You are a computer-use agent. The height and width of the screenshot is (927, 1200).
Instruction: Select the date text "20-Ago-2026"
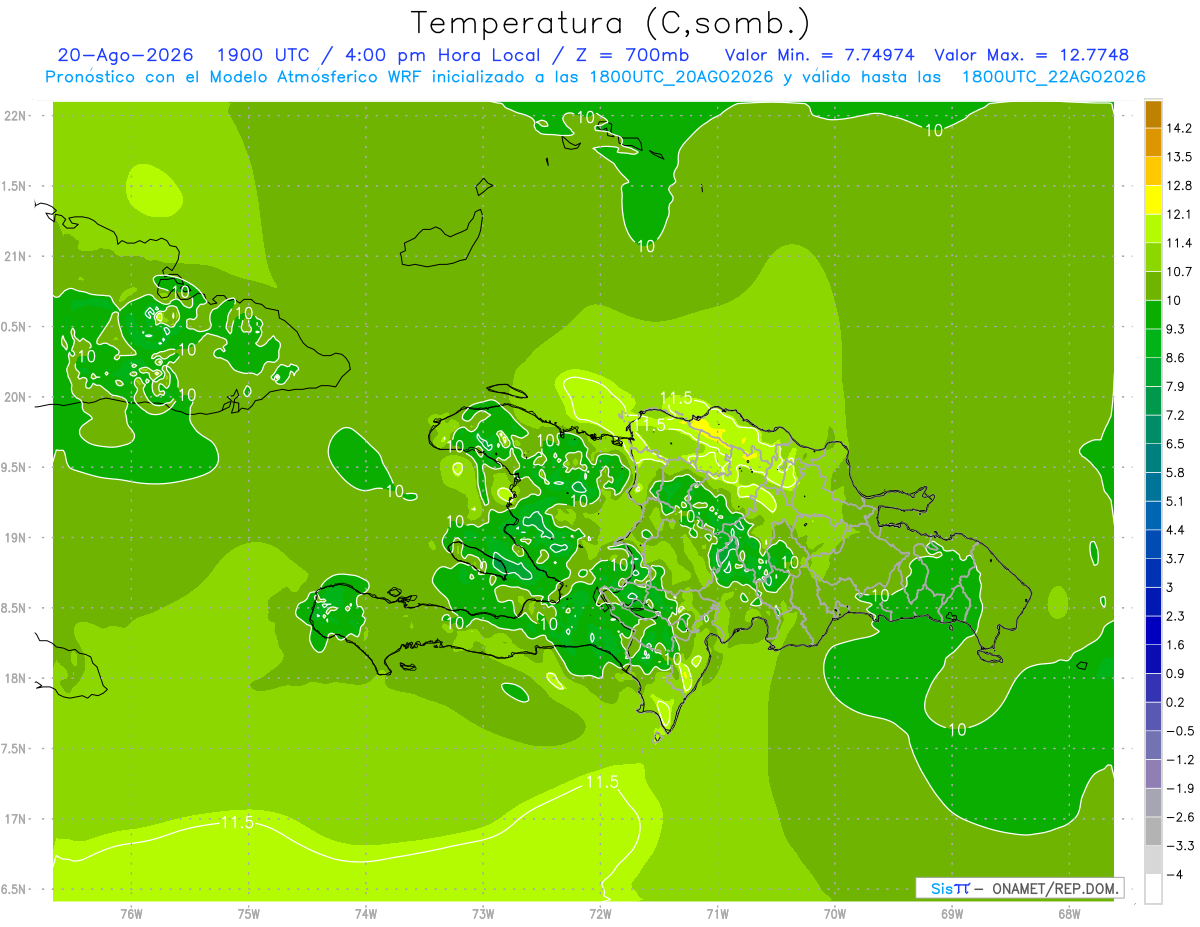(125, 55)
